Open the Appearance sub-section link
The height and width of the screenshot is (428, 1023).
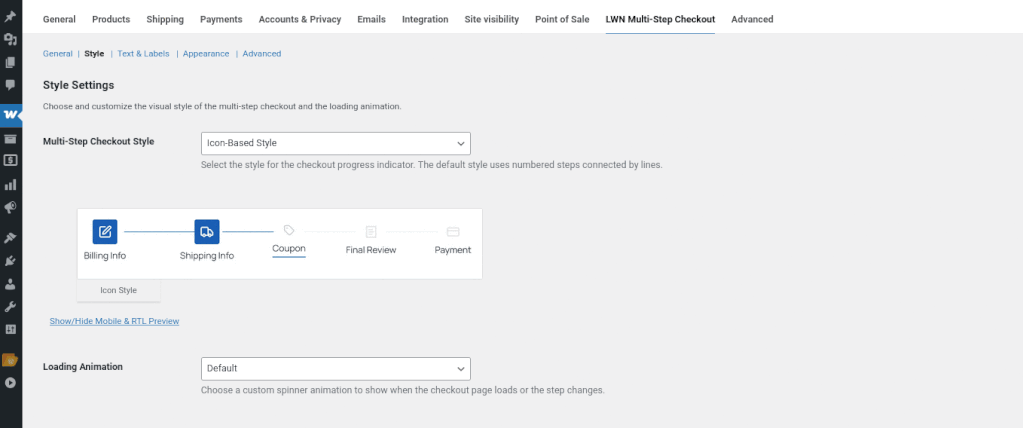[206, 54]
